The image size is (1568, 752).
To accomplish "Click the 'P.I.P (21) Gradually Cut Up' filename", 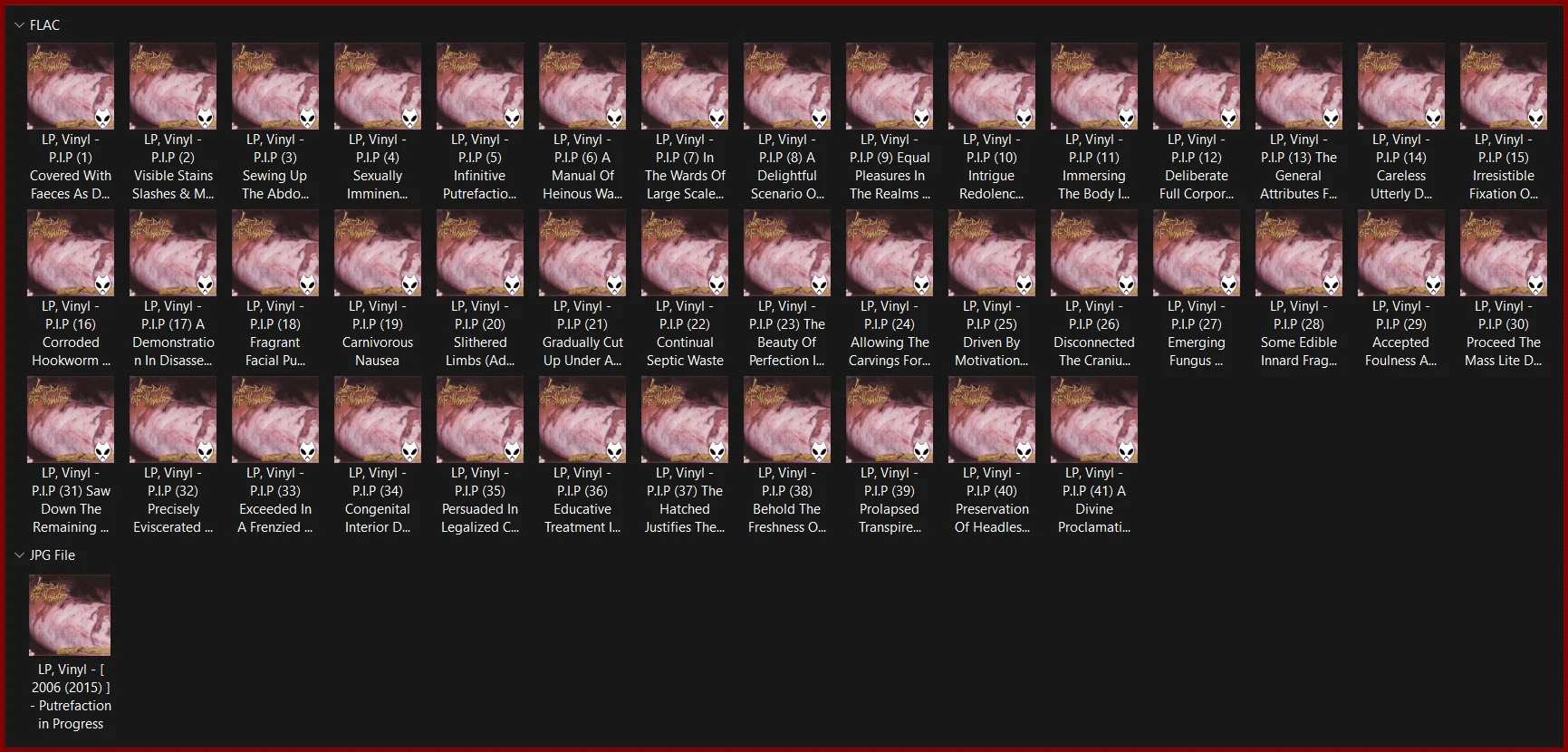I will 582,333.
